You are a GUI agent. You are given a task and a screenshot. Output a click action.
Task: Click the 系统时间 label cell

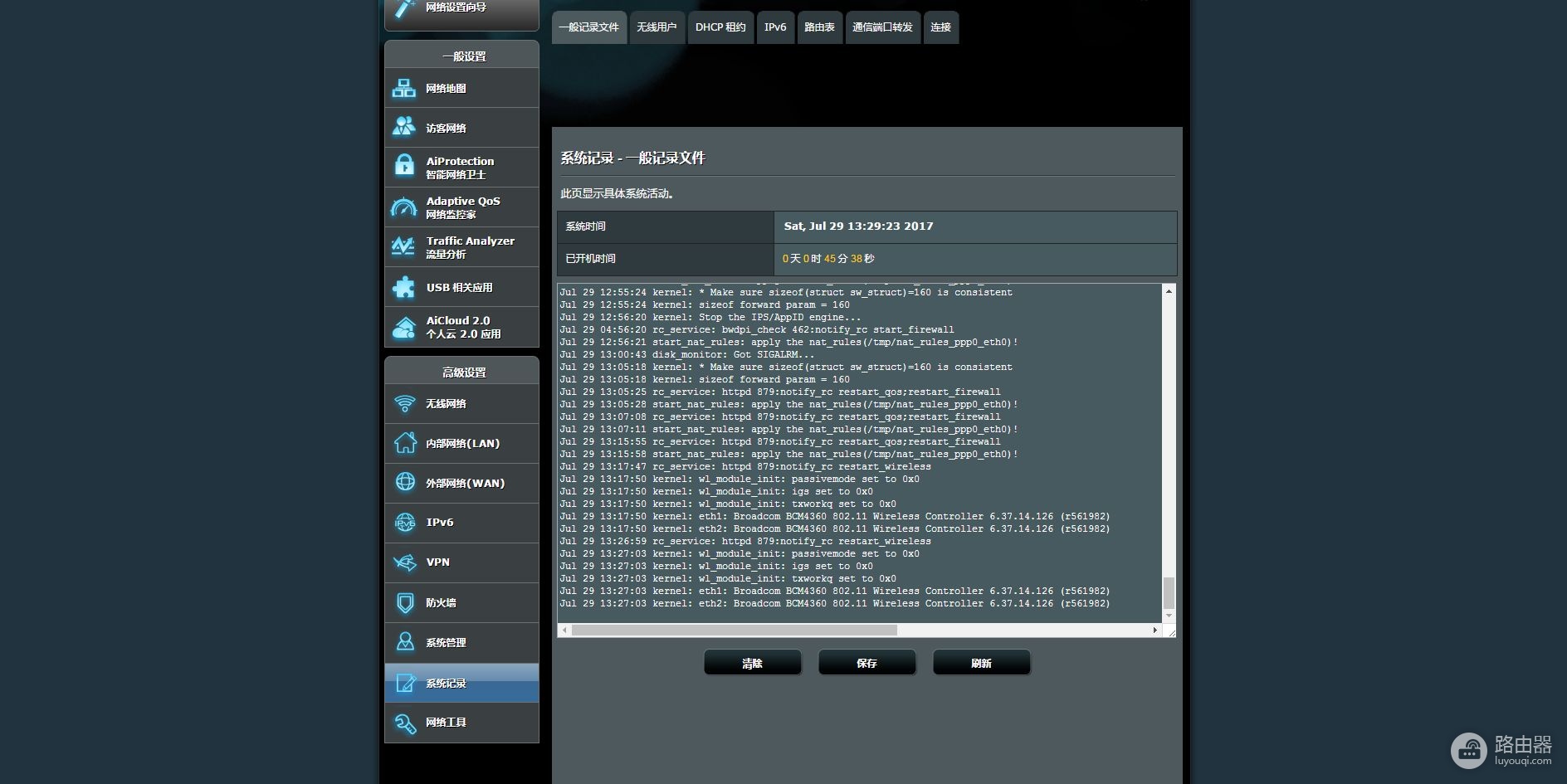pyautogui.click(x=666, y=226)
